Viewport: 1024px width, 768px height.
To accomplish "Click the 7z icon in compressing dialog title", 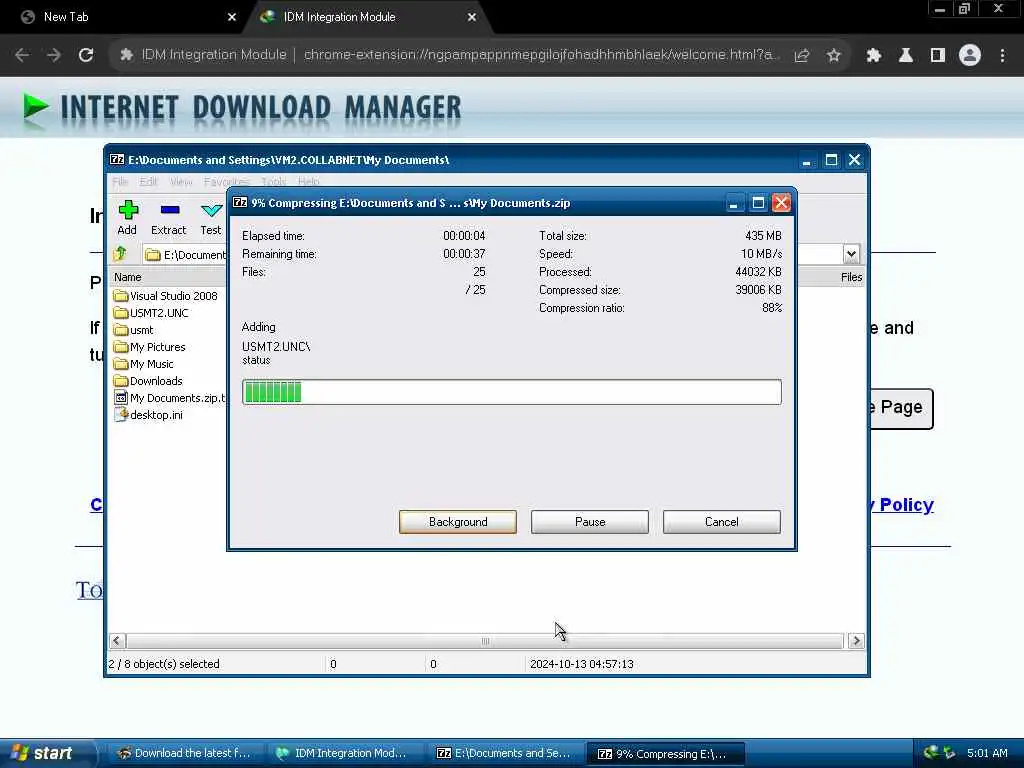I will click(x=240, y=202).
